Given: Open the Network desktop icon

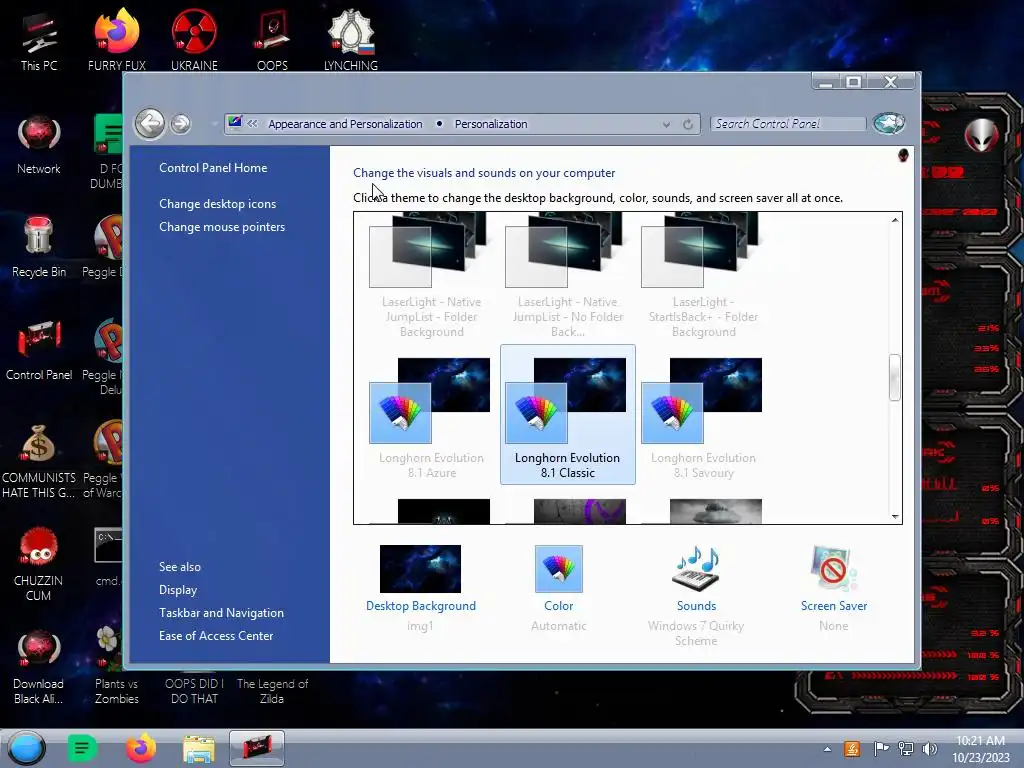Looking at the screenshot, I should point(39,145).
